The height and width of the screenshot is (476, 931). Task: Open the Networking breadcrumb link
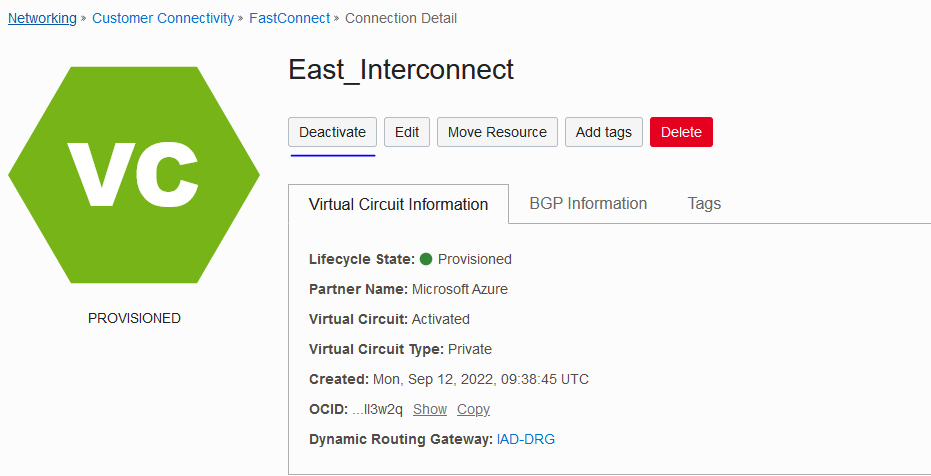click(42, 18)
